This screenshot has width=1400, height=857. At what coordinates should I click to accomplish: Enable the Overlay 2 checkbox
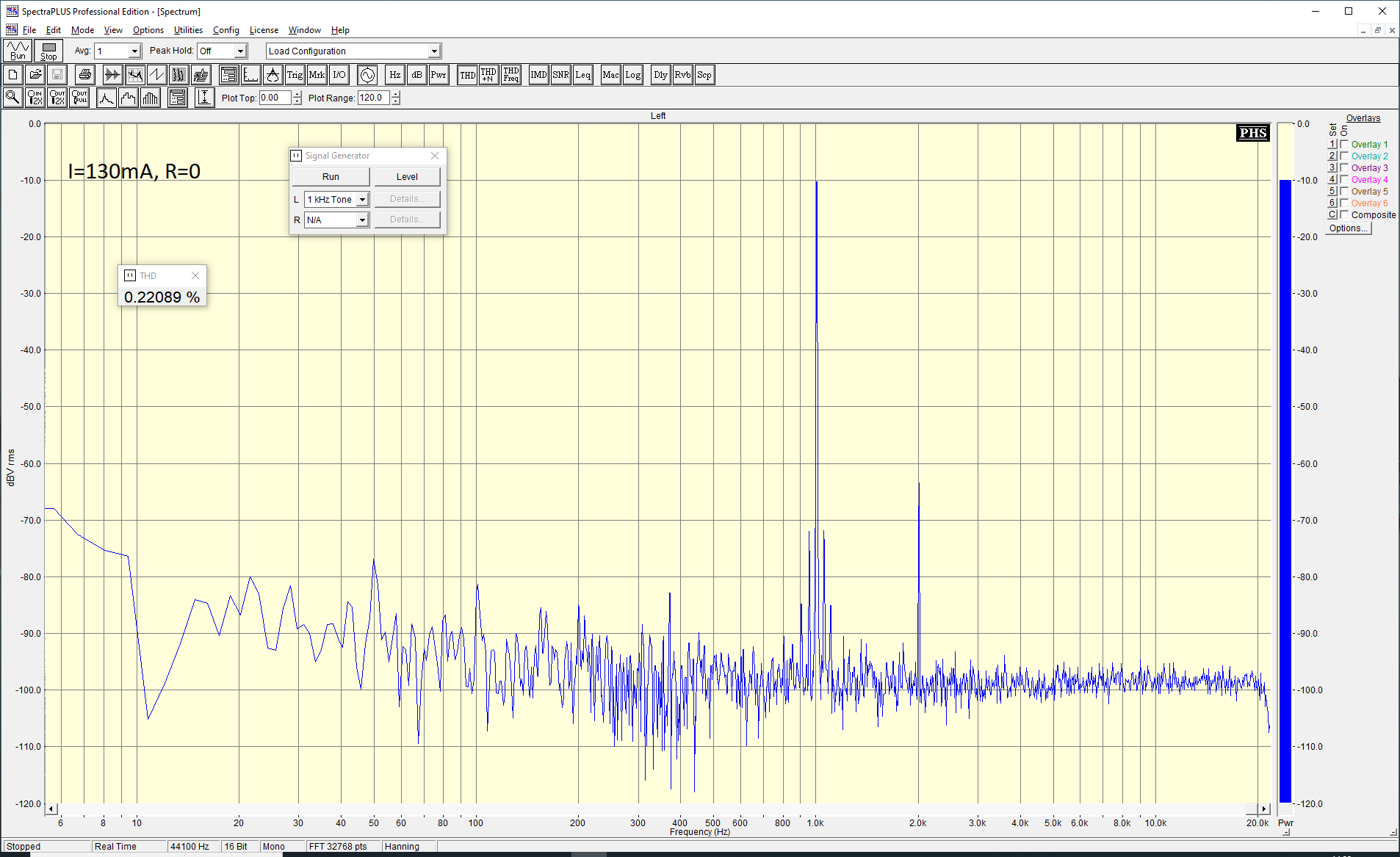1344,156
